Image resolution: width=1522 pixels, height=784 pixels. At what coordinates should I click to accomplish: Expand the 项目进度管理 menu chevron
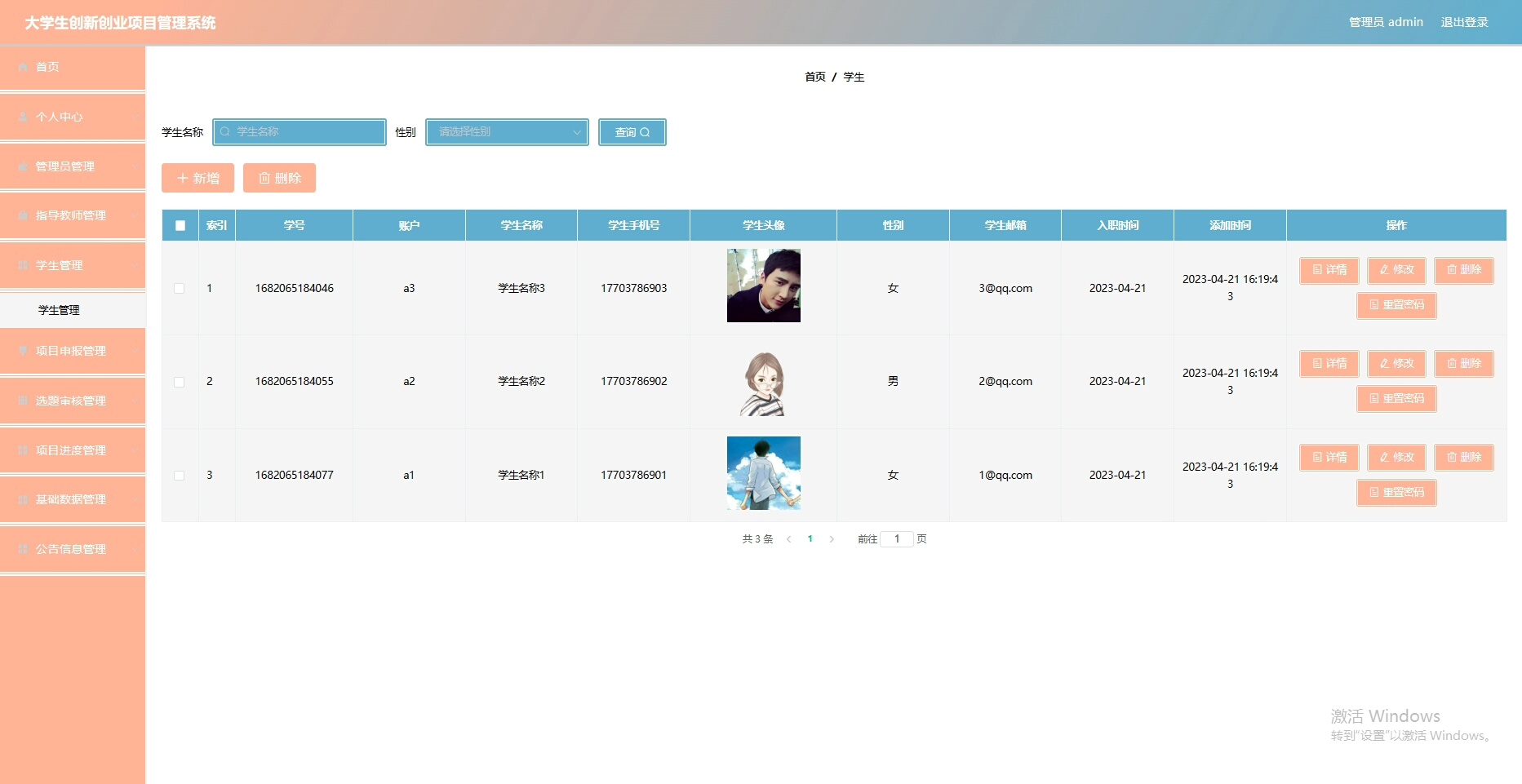click(x=134, y=450)
